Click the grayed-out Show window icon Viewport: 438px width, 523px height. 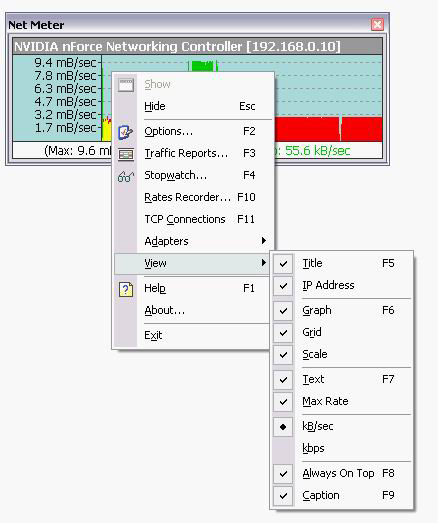pyautogui.click(x=126, y=85)
